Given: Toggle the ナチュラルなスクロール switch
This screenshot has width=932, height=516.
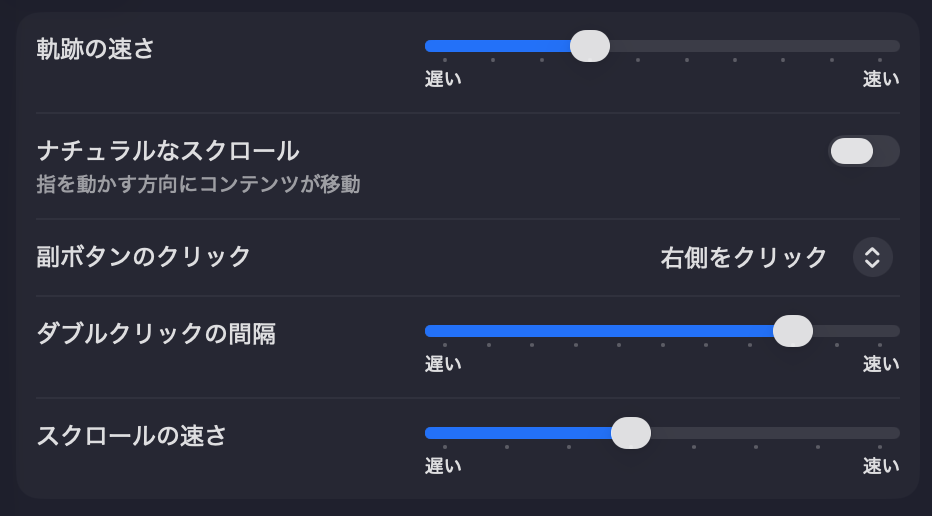Looking at the screenshot, I should click(864, 151).
